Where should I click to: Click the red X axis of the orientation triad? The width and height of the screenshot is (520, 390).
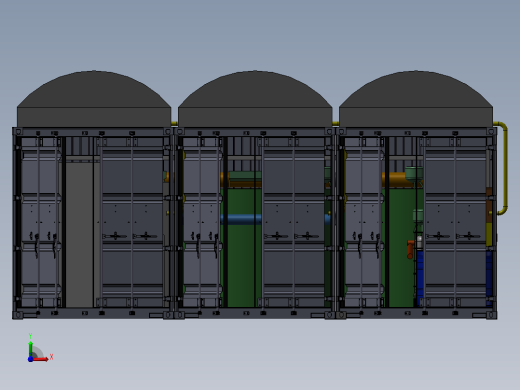point(41,359)
